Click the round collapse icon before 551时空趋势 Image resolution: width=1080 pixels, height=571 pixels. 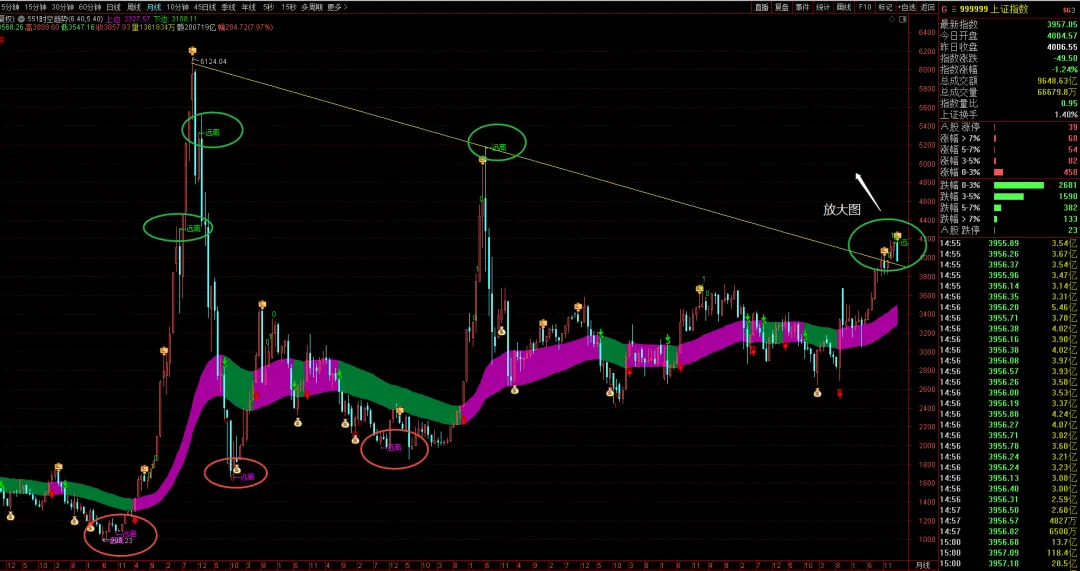(21, 19)
